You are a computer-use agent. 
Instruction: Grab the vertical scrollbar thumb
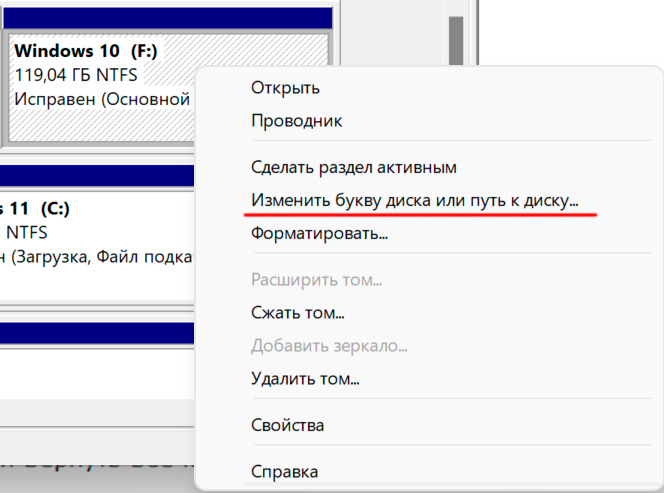coord(456,40)
